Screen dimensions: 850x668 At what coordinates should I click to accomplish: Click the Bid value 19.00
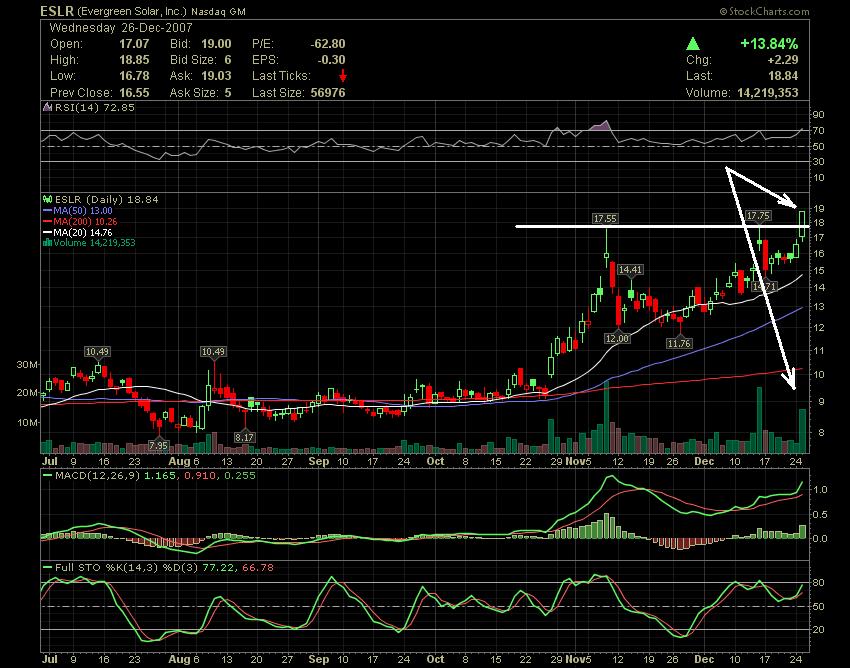tap(216, 44)
